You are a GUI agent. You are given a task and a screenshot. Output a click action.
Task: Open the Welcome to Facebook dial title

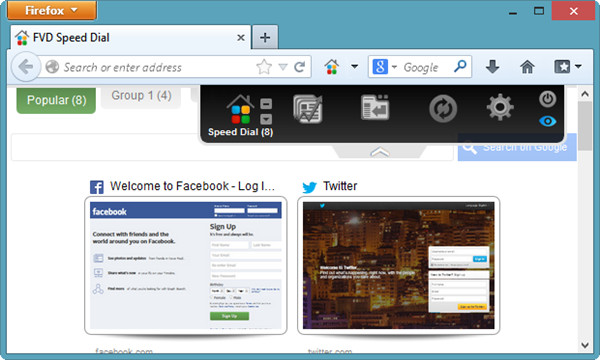tap(192, 186)
